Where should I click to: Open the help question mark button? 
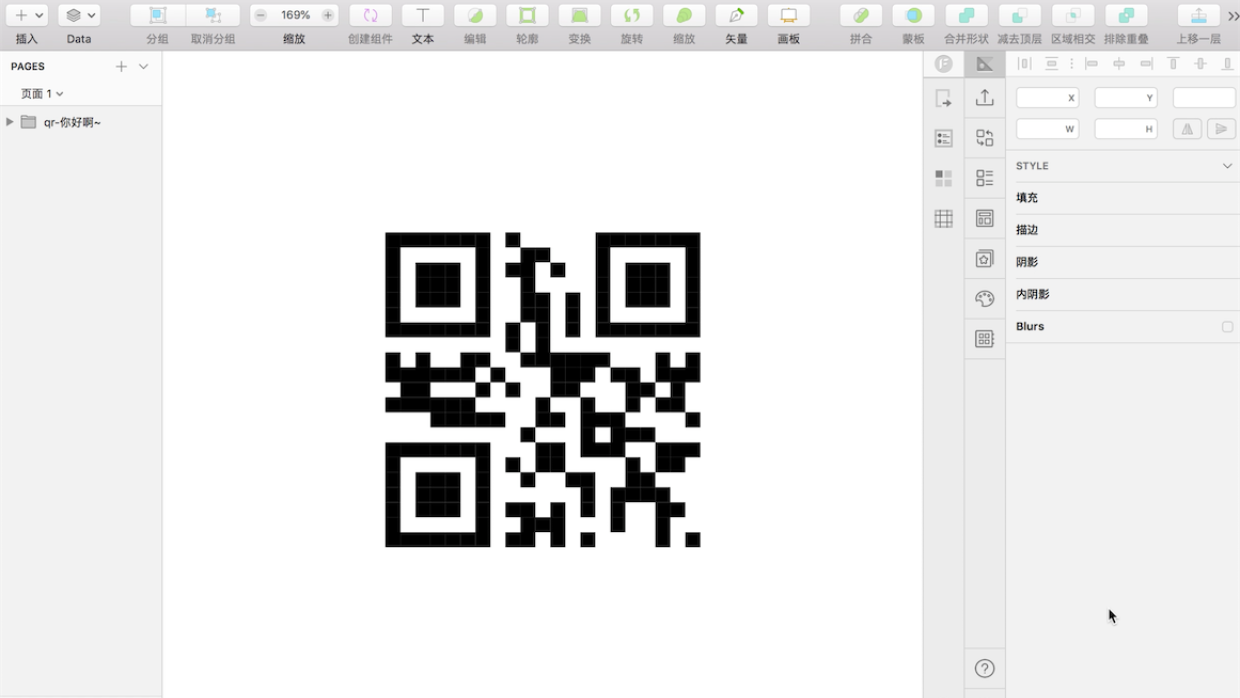click(x=985, y=668)
